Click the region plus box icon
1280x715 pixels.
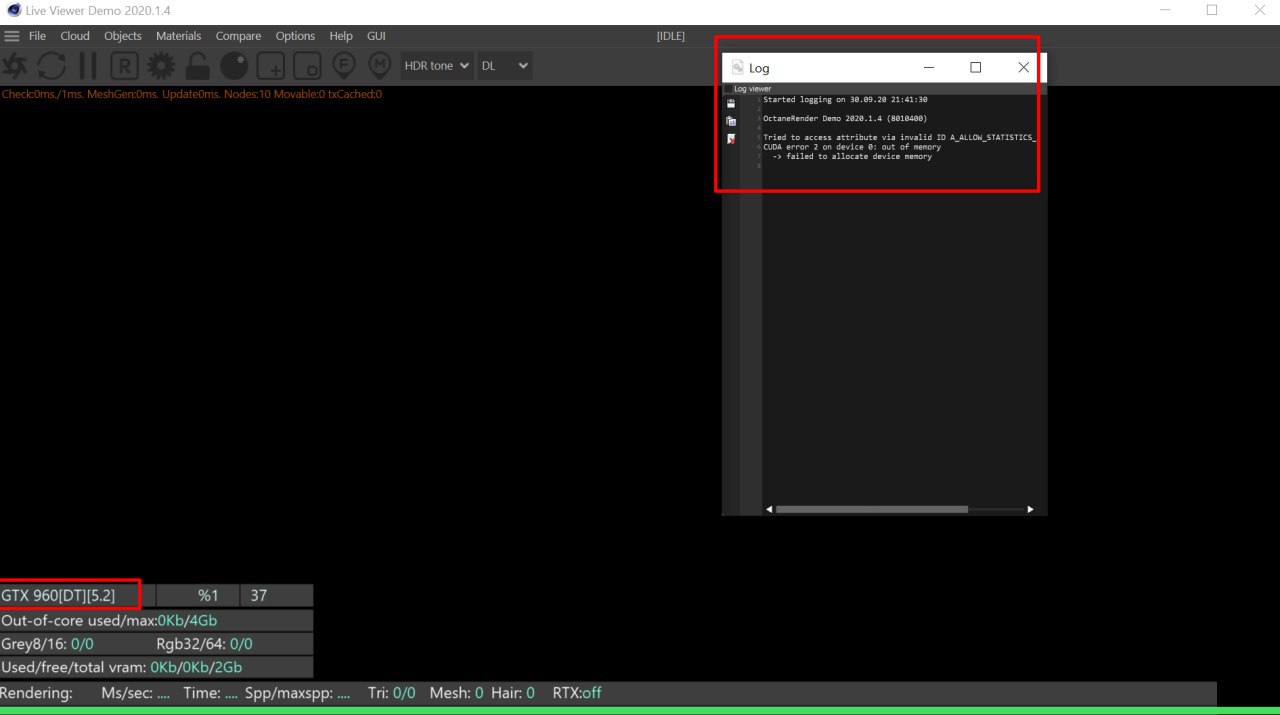270,66
